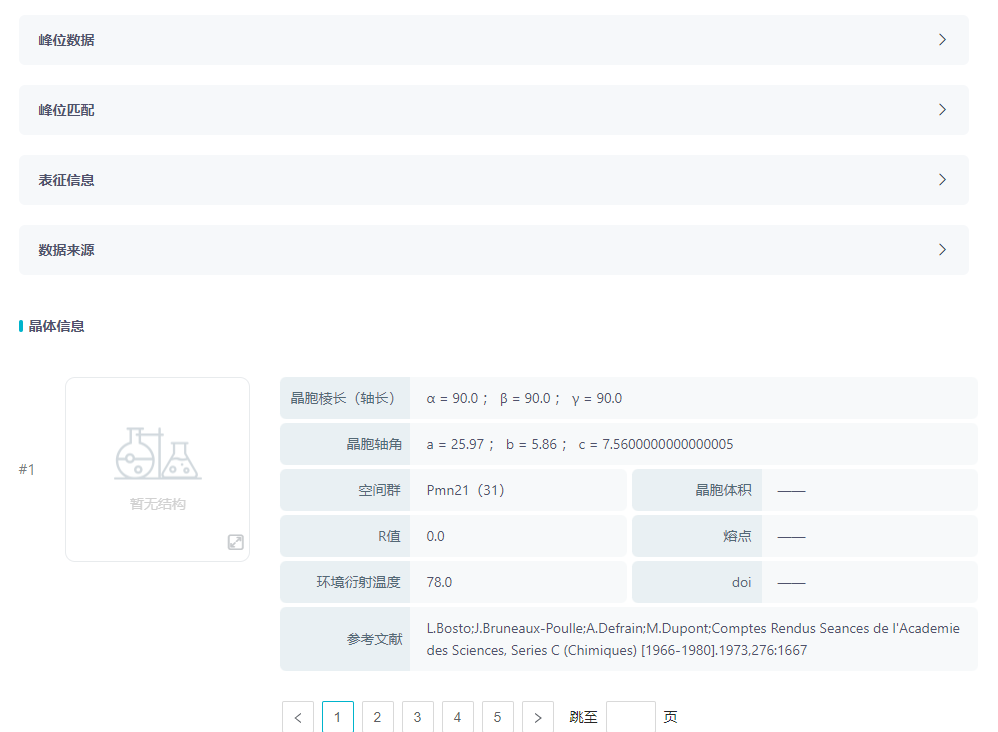Expand the 峰位数据 section chevron
Screen dimensions: 998x732
[x=942, y=39]
